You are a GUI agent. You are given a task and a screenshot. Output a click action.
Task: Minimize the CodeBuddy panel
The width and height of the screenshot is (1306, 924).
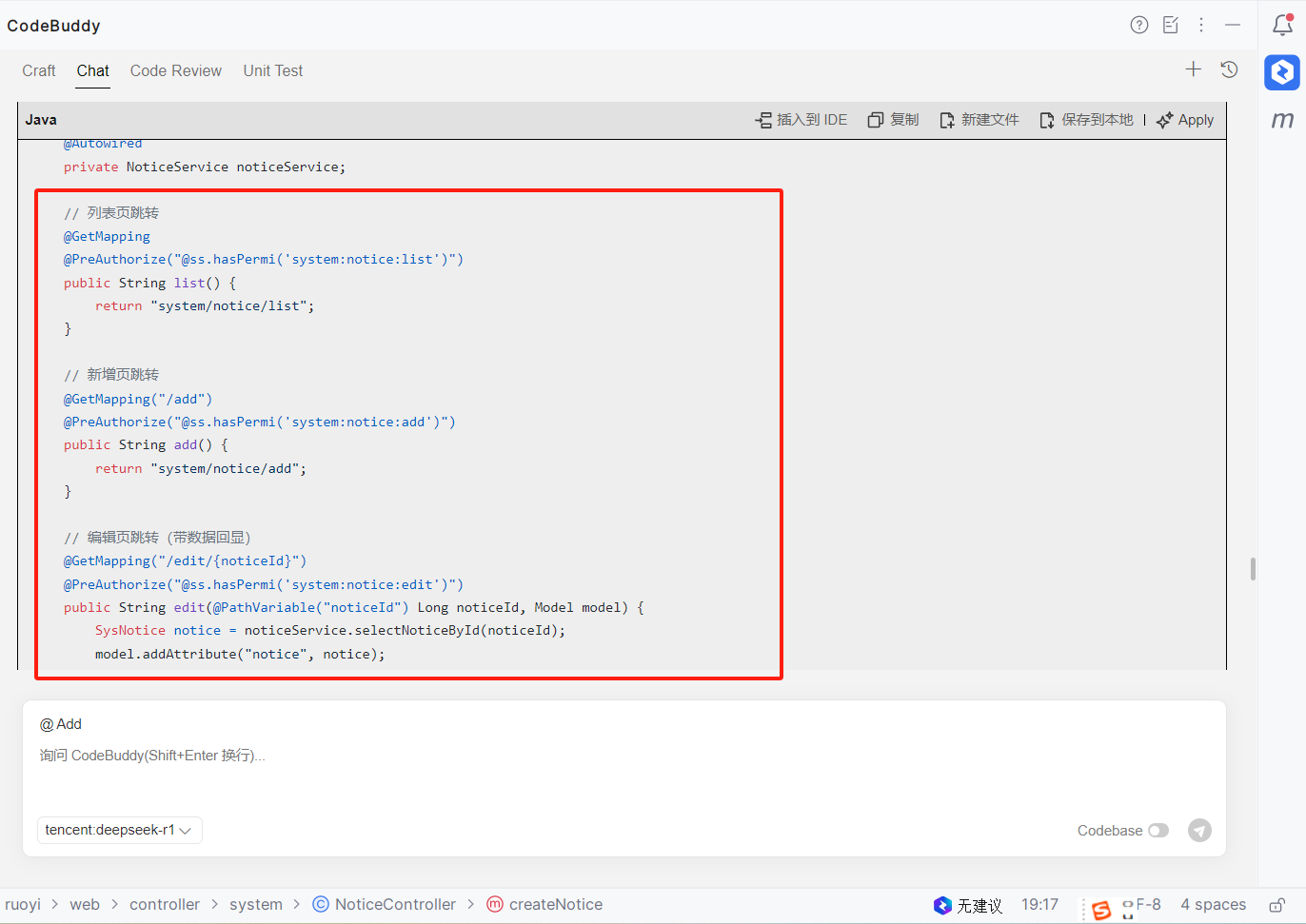point(1233,26)
